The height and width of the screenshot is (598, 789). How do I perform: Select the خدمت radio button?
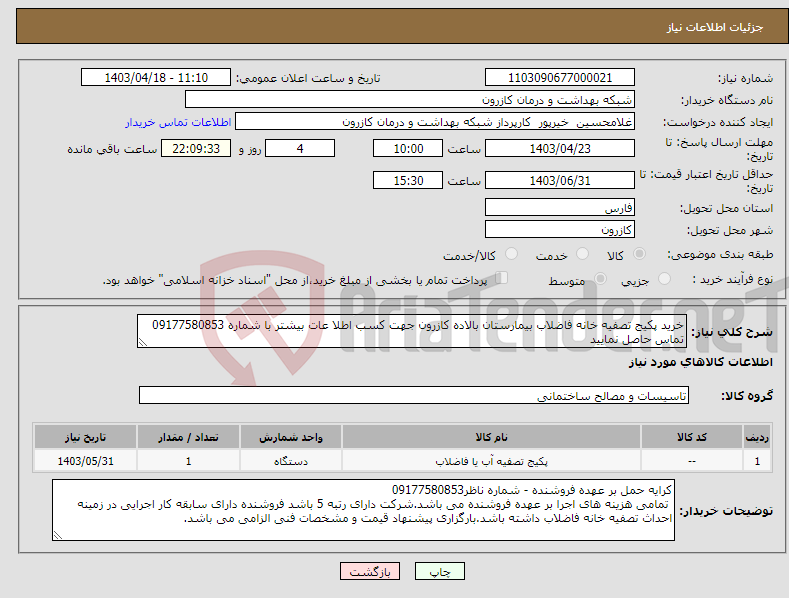point(582,254)
